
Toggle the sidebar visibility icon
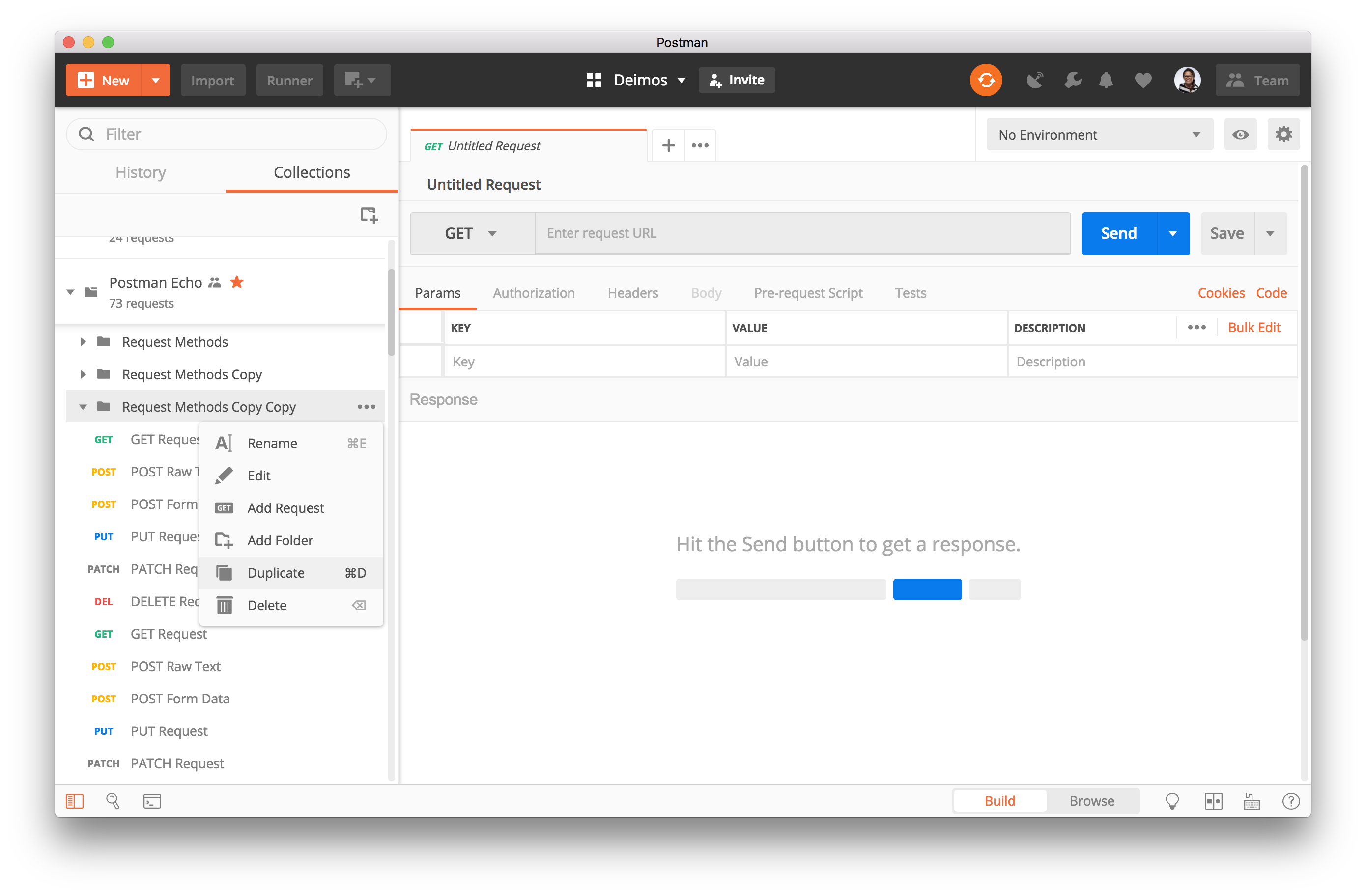point(74,801)
